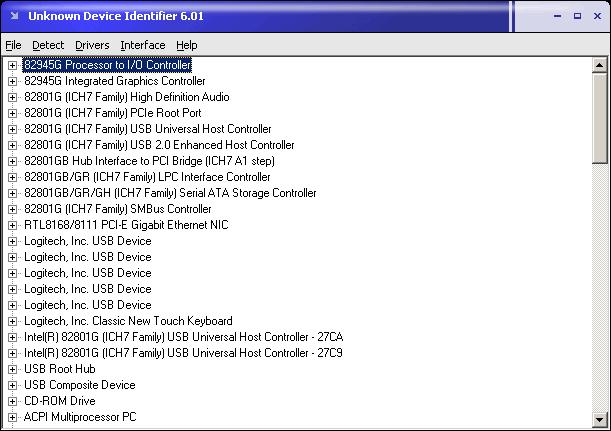611x431 pixels.
Task: Expand LPC Interface Controller node
Action: coord(12,177)
